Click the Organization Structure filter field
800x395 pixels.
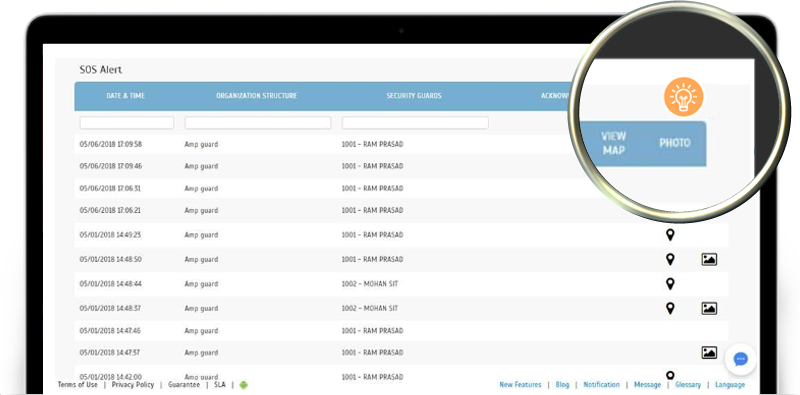(258, 123)
